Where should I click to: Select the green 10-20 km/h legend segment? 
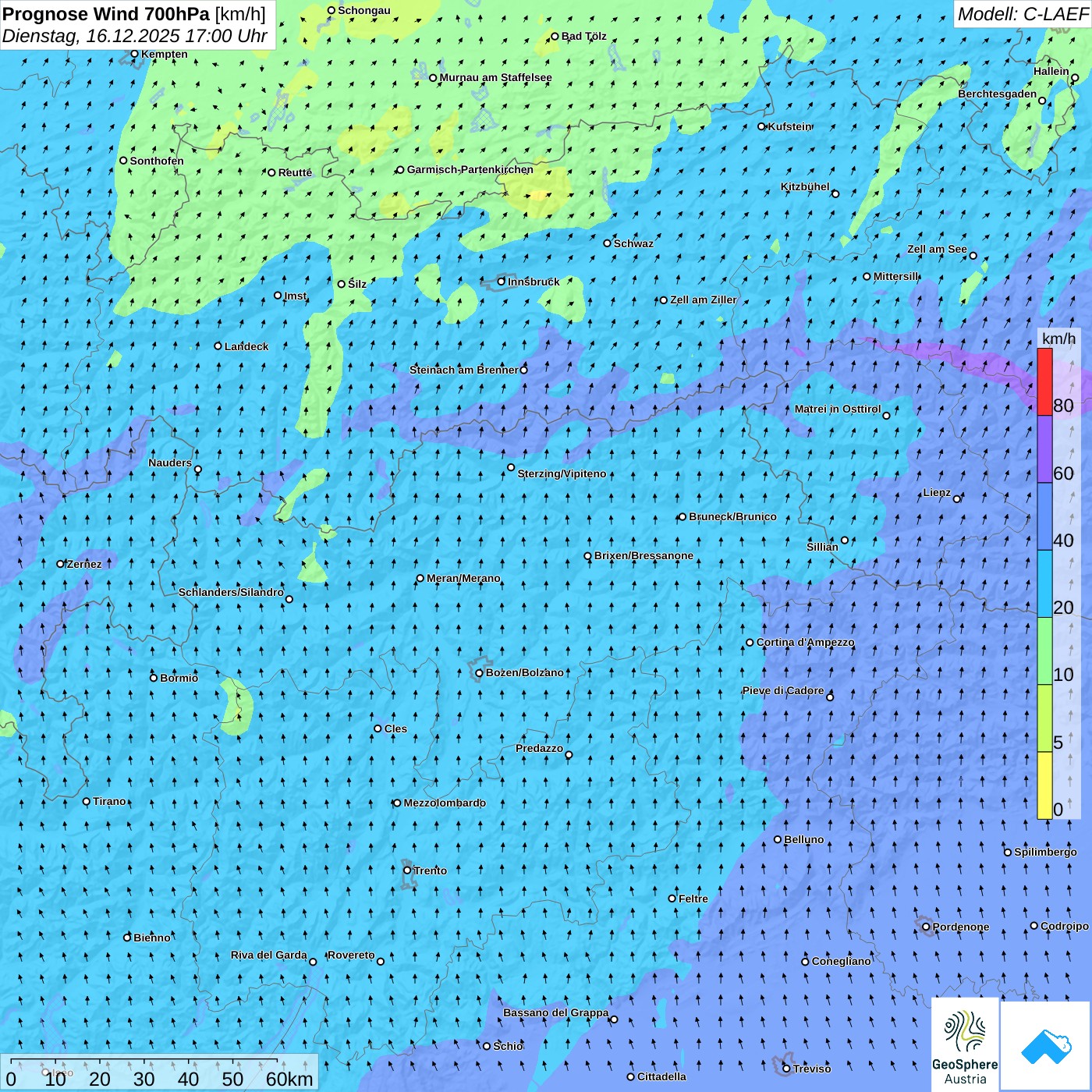(x=1044, y=651)
